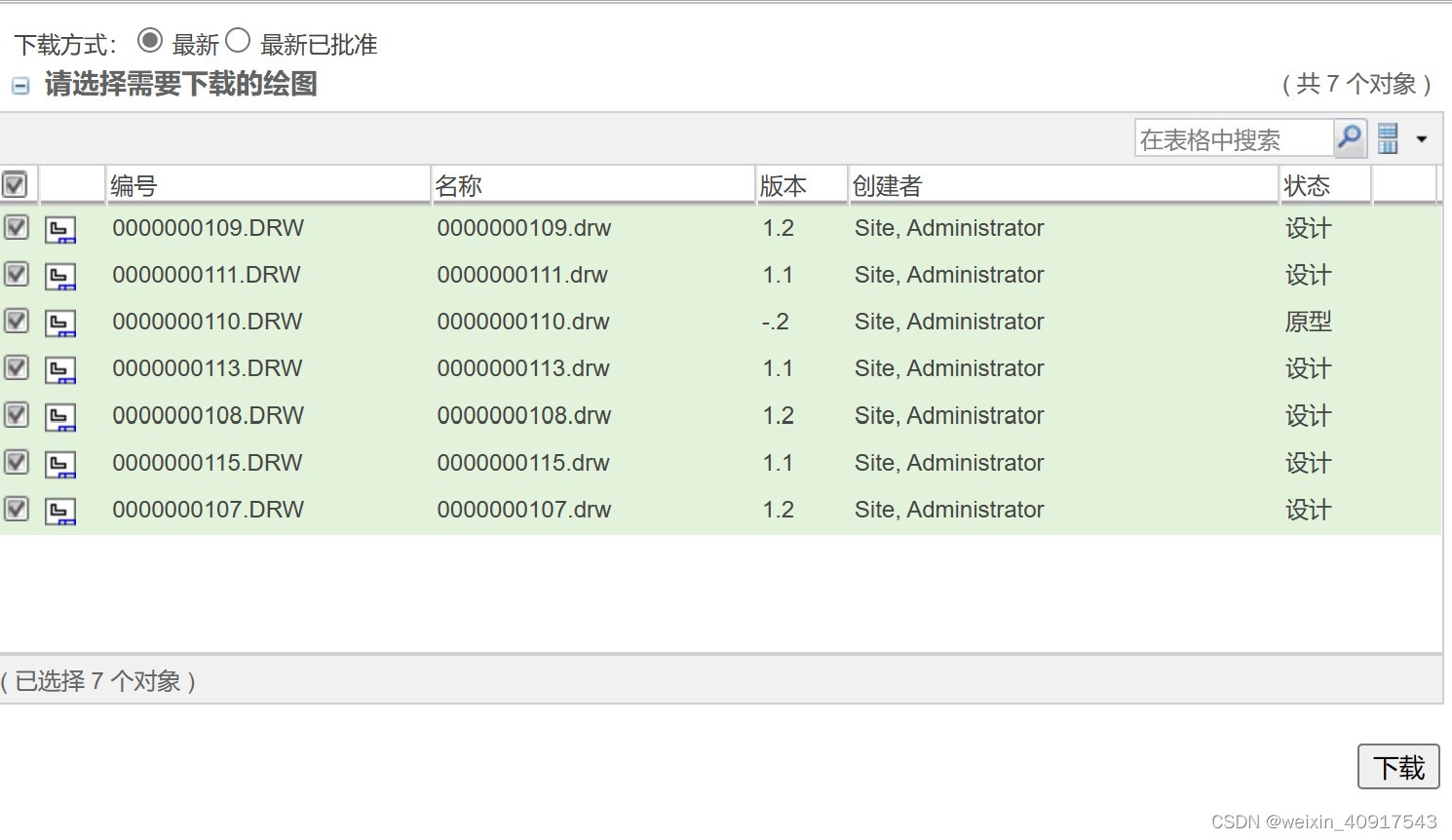Image resolution: width=1452 pixels, height=840 pixels.
Task: Click Site, Administrator in the 0000000113 row
Action: pos(949,368)
